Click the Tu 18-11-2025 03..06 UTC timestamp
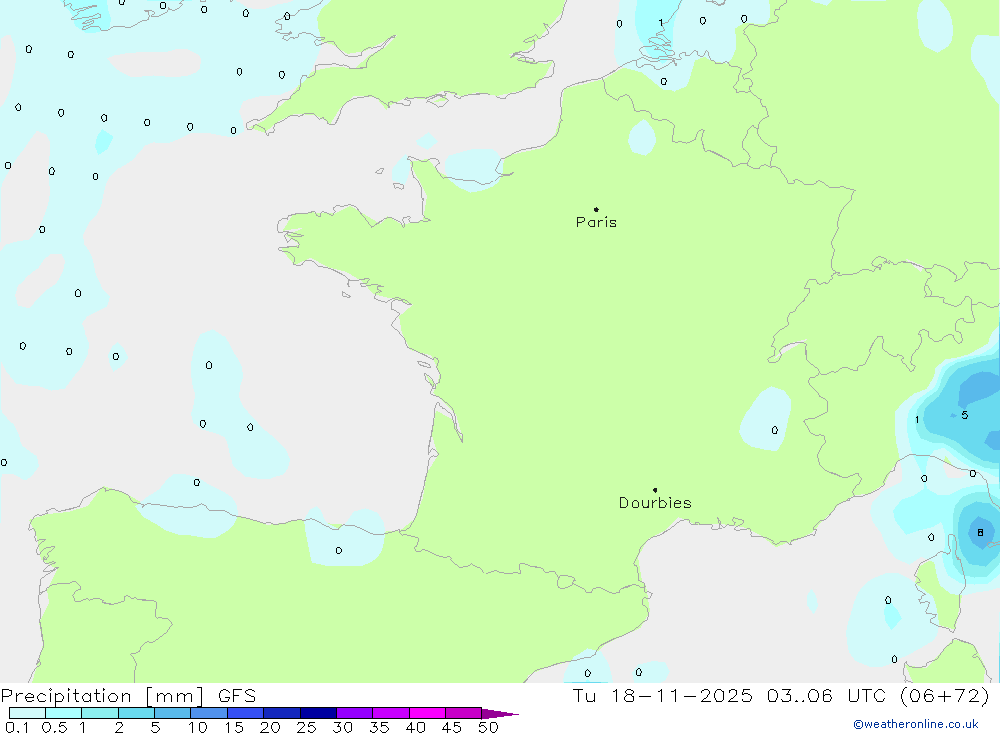The width and height of the screenshot is (1000, 733). coord(781,696)
